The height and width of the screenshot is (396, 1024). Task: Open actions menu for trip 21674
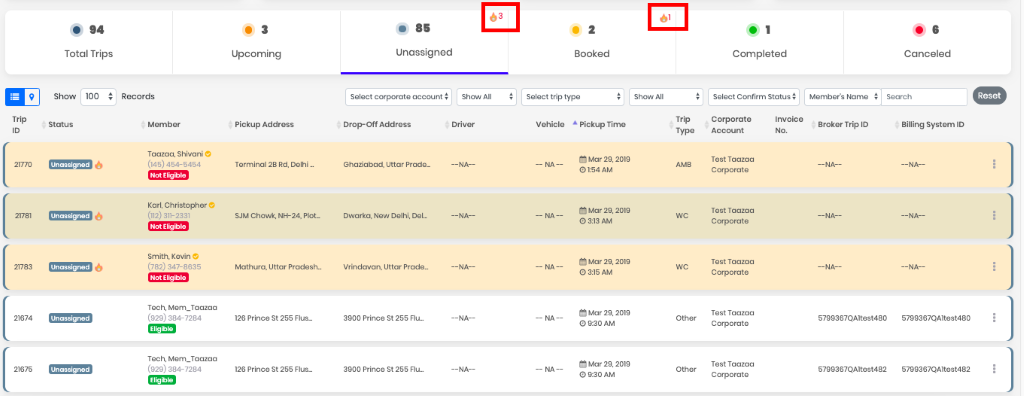[x=994, y=318]
